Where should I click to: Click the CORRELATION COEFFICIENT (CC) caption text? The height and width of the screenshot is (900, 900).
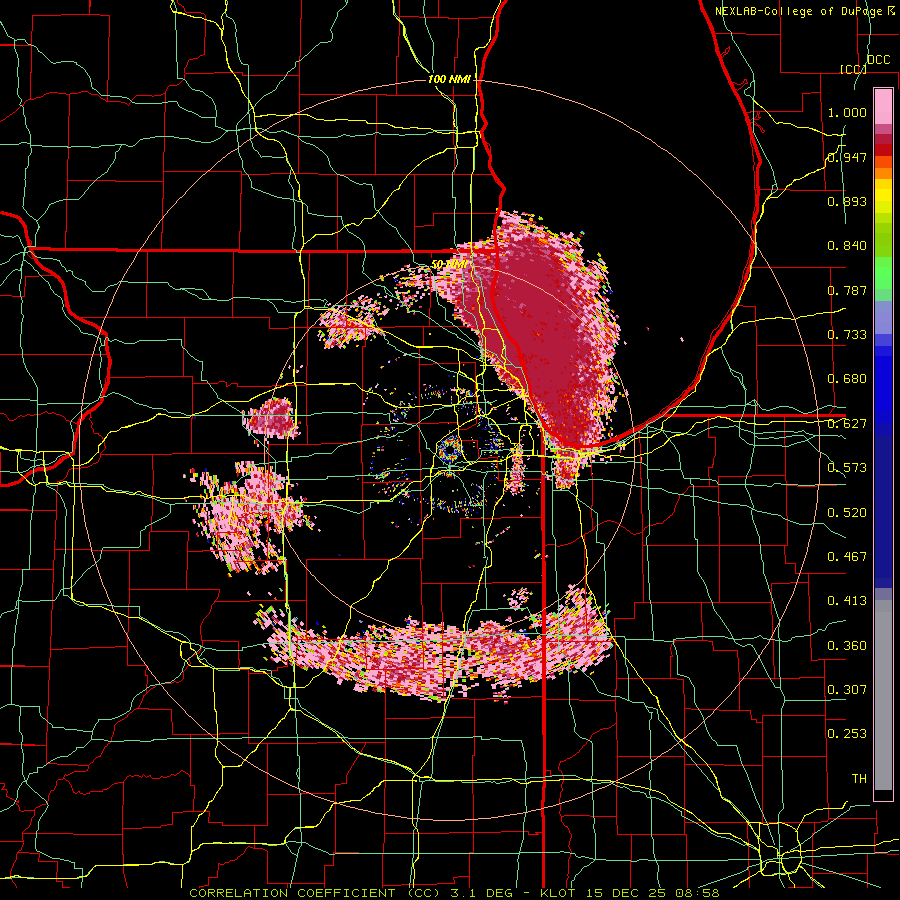pyautogui.click(x=315, y=893)
